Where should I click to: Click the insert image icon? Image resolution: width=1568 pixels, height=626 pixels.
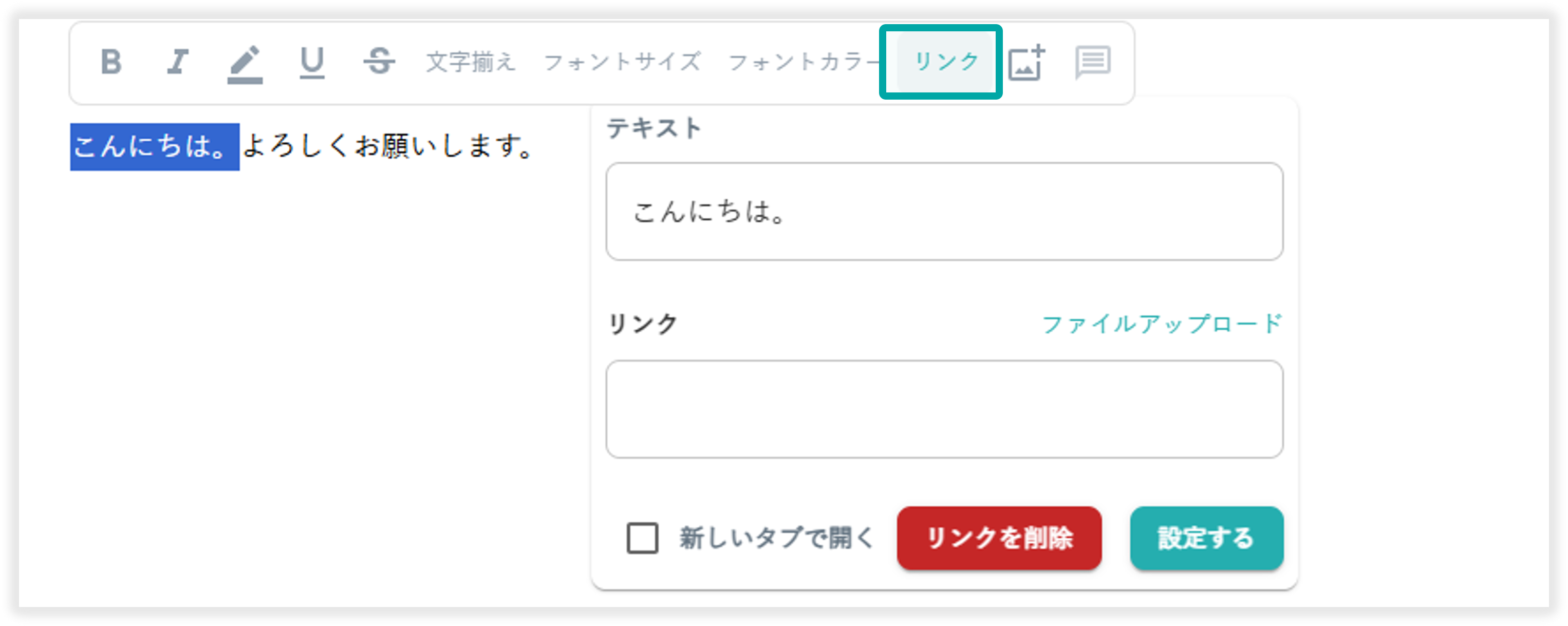point(1026,62)
